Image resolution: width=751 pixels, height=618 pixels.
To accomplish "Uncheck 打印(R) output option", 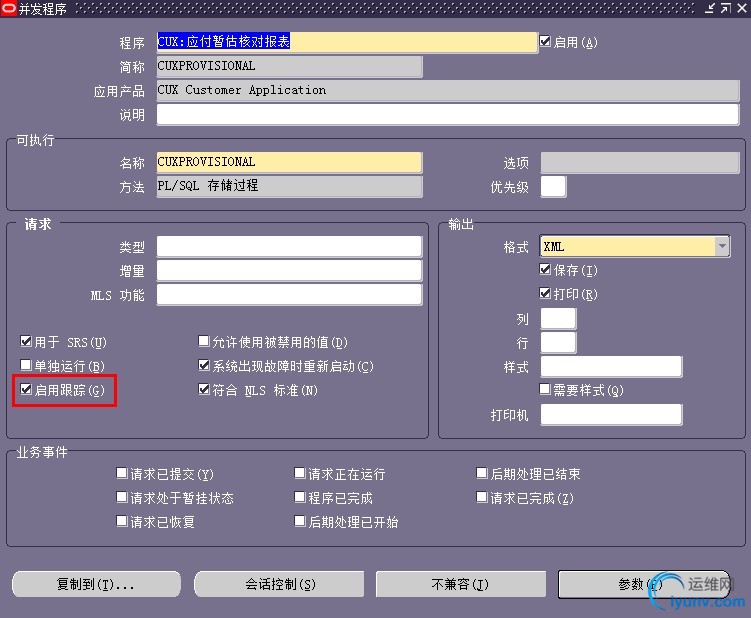I will pyautogui.click(x=545, y=293).
